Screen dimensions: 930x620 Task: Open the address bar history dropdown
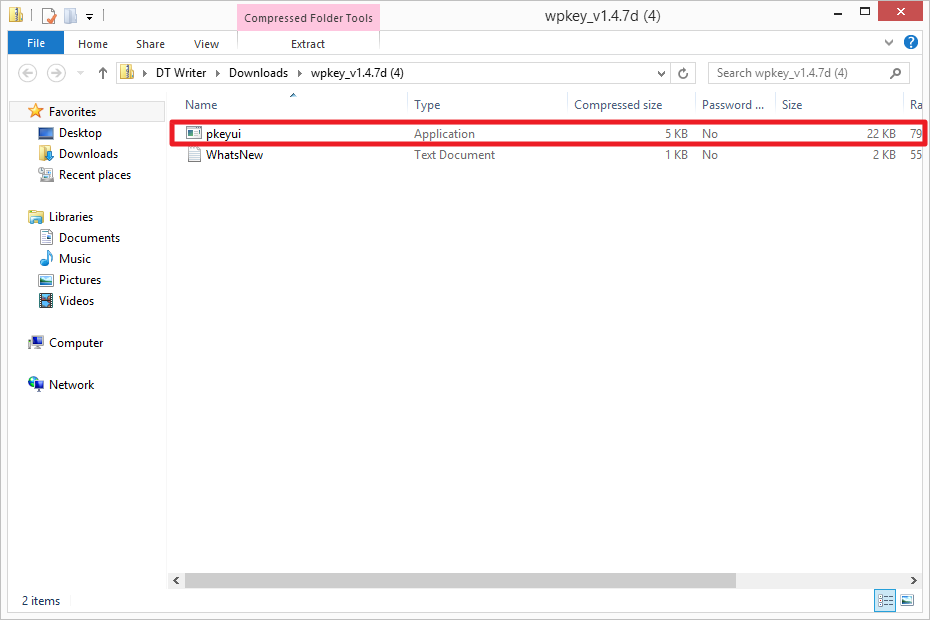pyautogui.click(x=661, y=74)
